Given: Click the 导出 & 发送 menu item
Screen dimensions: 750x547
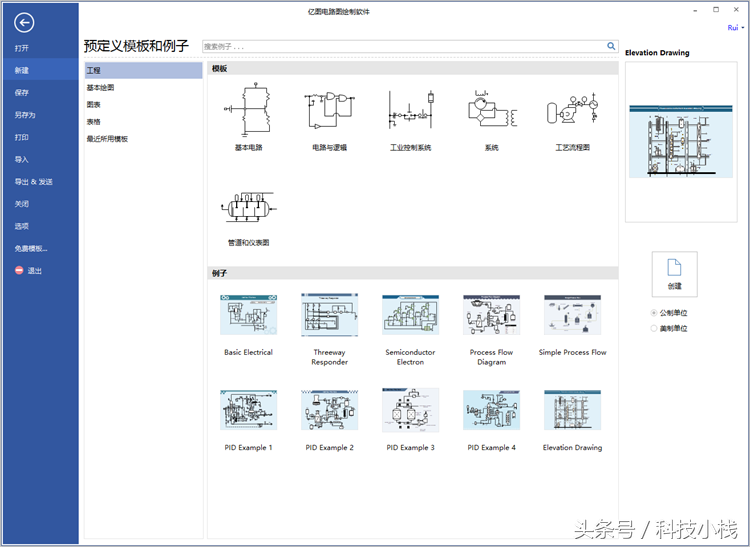Looking at the screenshot, I should coord(39,182).
